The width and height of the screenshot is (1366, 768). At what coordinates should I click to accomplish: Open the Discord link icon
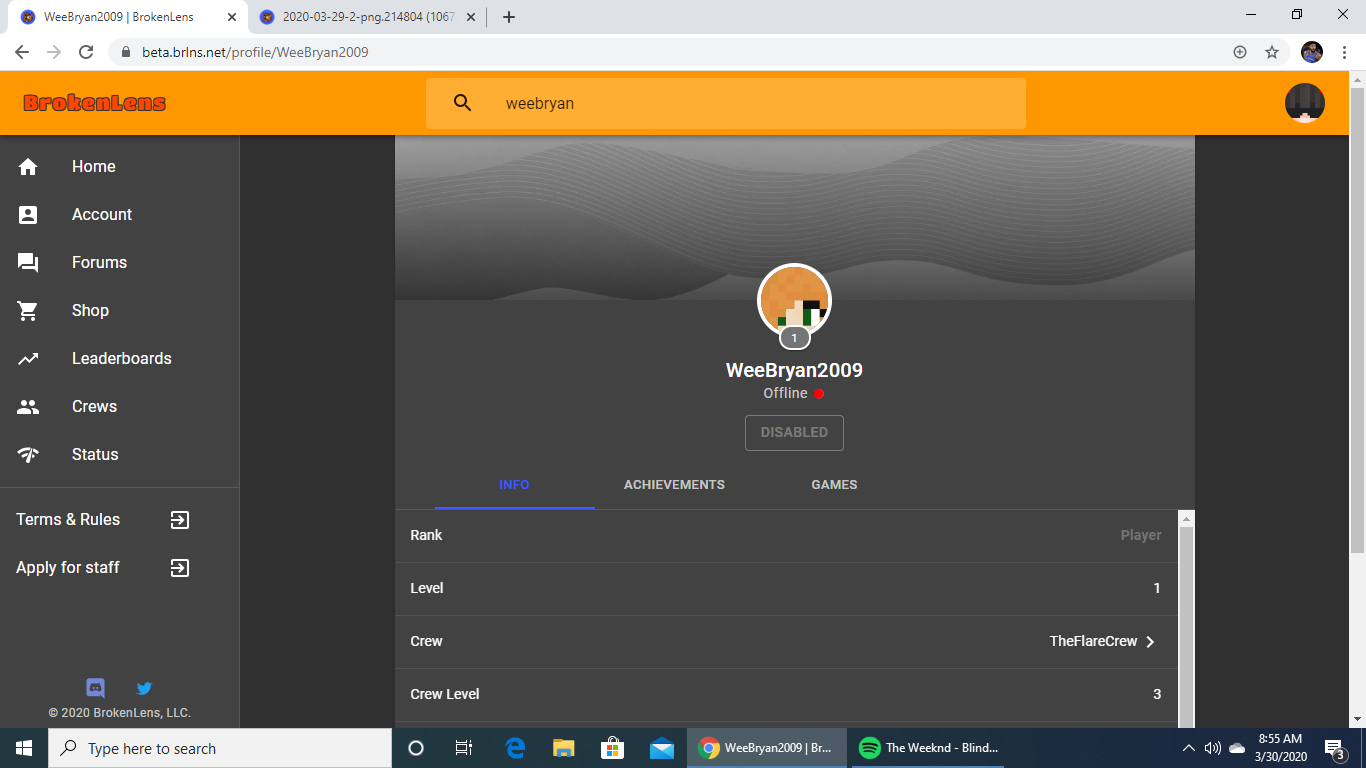96,688
